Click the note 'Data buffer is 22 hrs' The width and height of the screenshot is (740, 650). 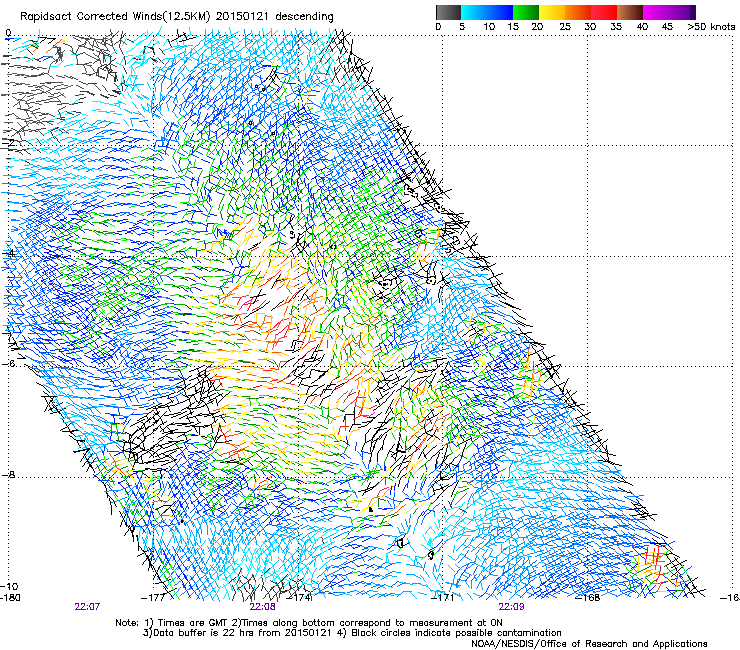click(x=203, y=633)
